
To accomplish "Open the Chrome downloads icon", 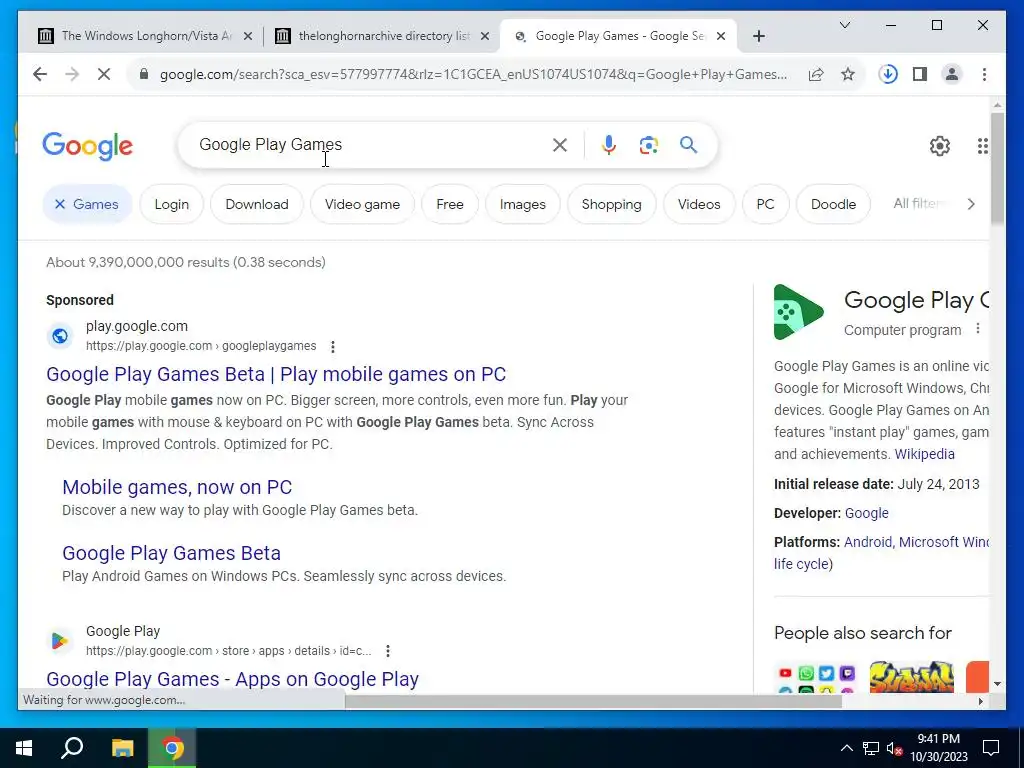I will click(888, 74).
